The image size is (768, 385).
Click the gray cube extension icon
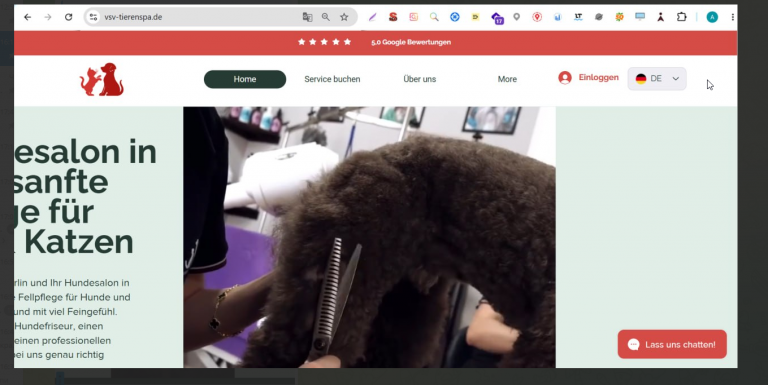599,17
